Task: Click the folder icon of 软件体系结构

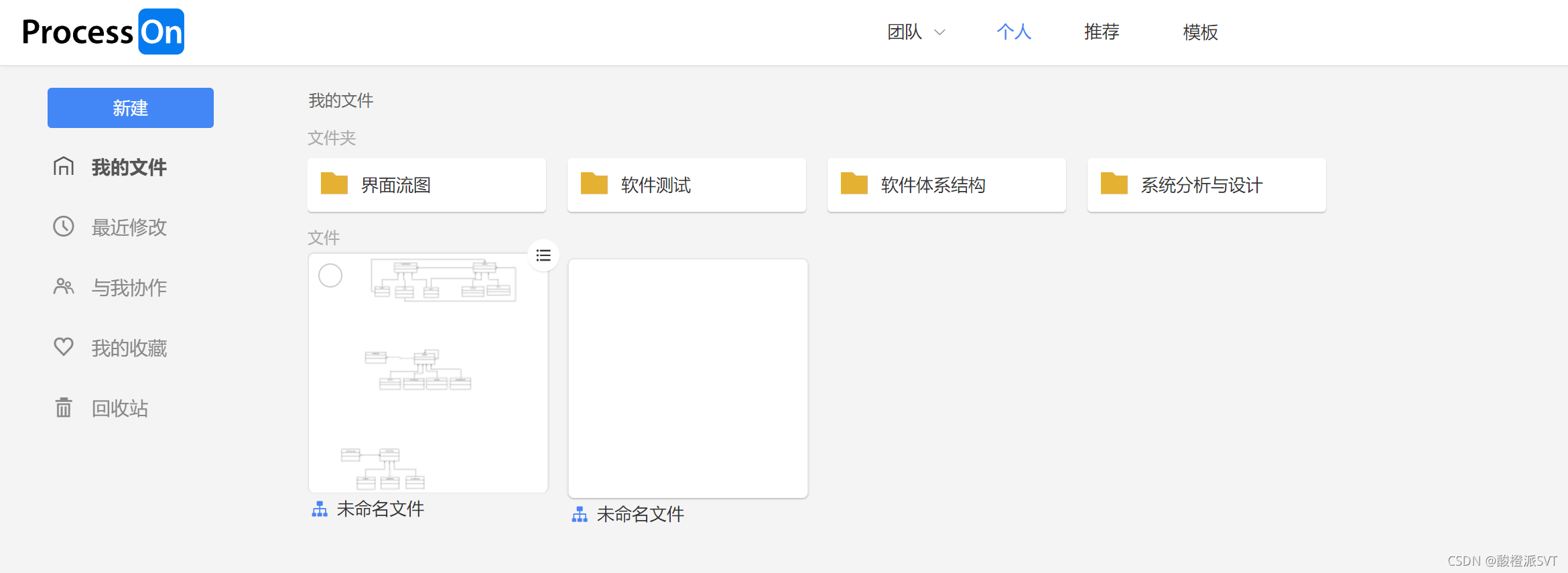Action: (854, 183)
